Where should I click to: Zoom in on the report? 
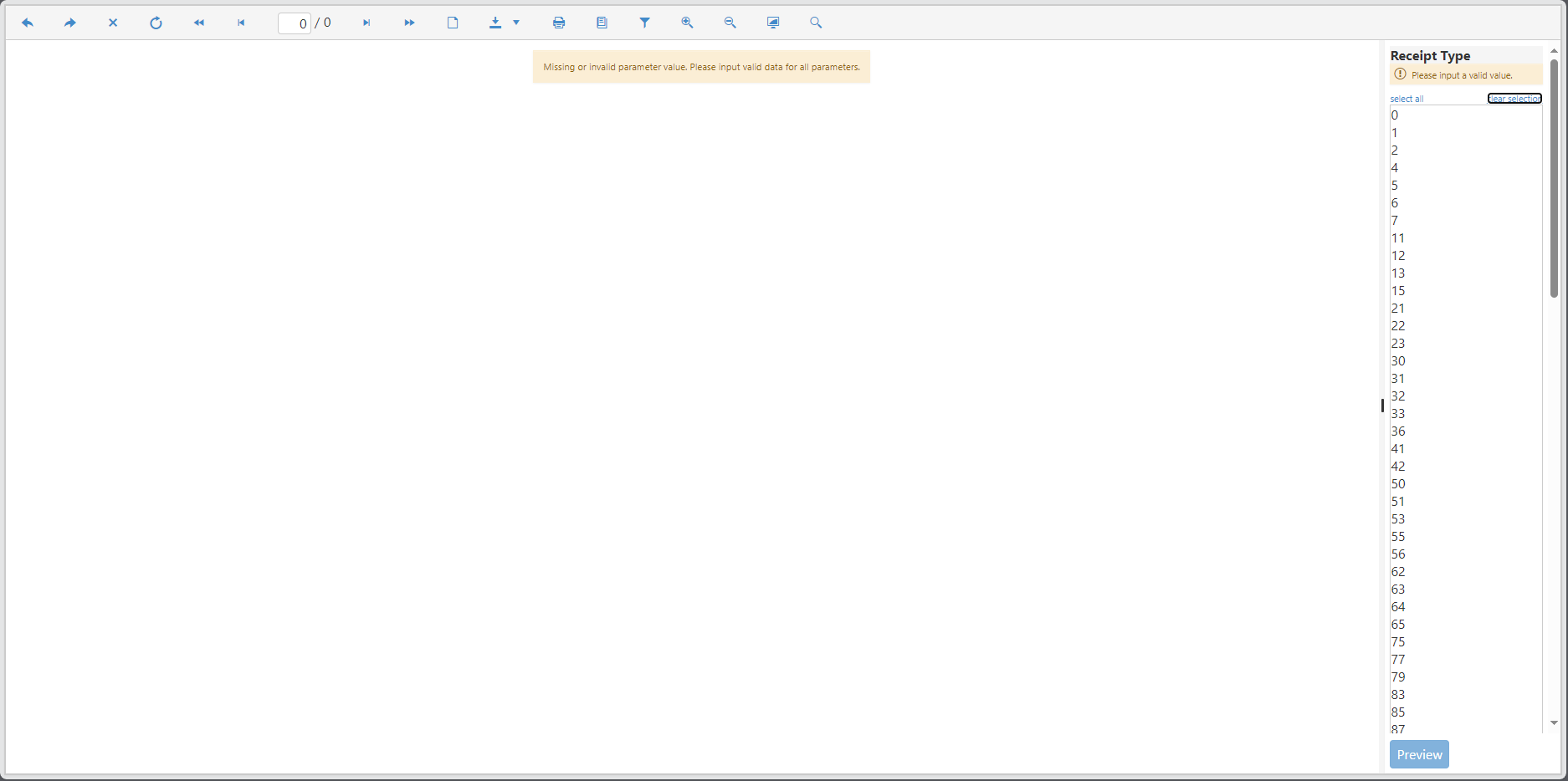[x=687, y=23]
